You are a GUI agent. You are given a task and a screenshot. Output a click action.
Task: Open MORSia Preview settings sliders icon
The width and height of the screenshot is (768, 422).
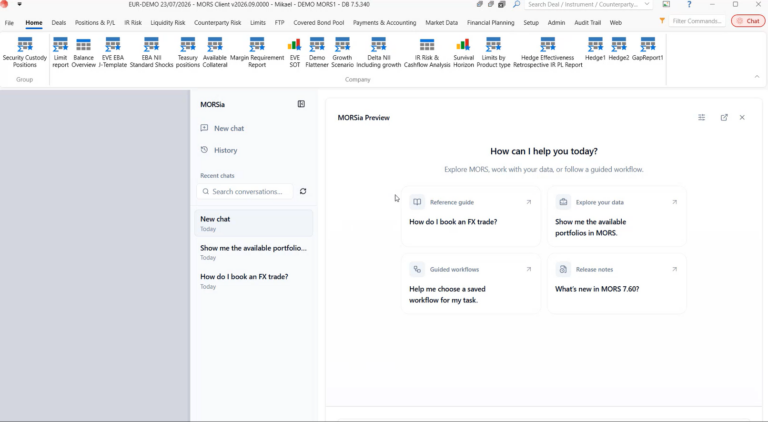tap(701, 117)
